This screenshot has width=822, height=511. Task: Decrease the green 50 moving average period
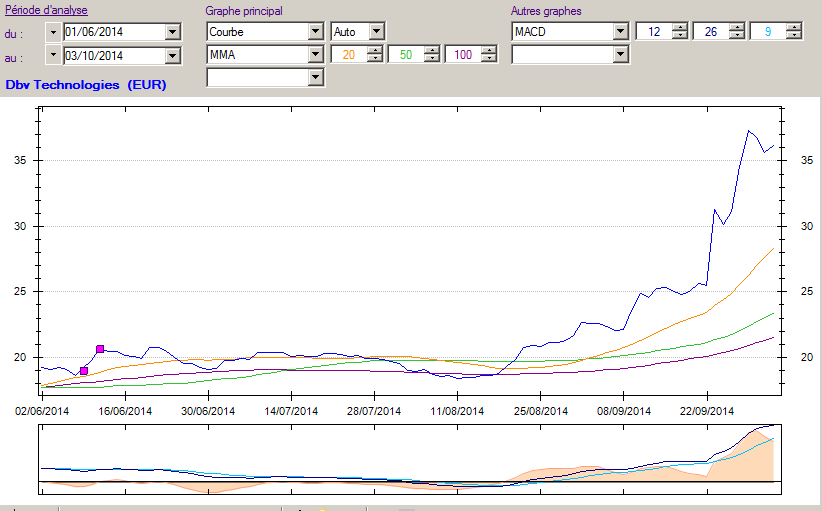pos(432,58)
